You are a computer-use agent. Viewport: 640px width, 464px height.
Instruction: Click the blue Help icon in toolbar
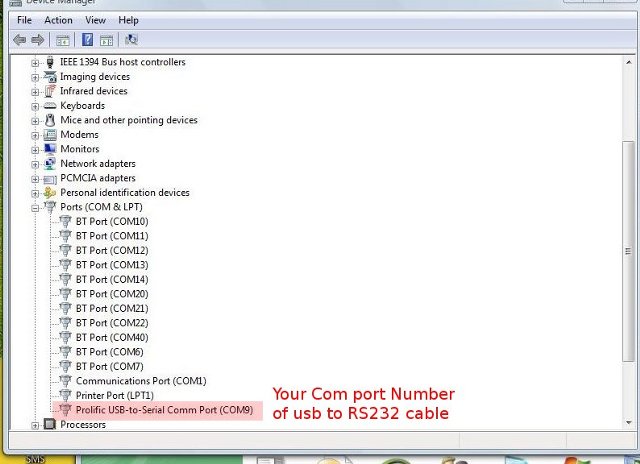(87, 40)
